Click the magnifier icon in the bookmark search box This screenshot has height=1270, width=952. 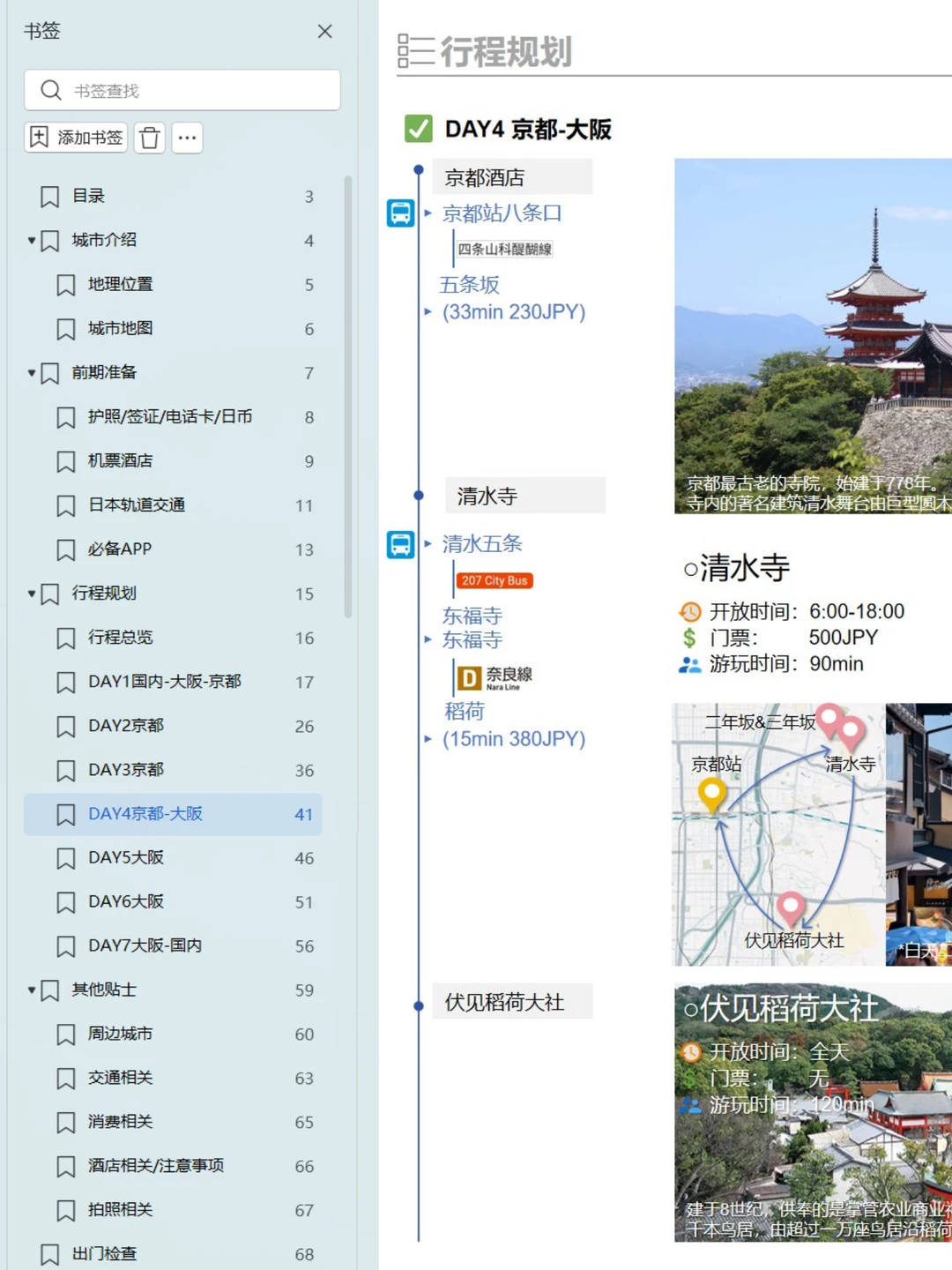50,90
